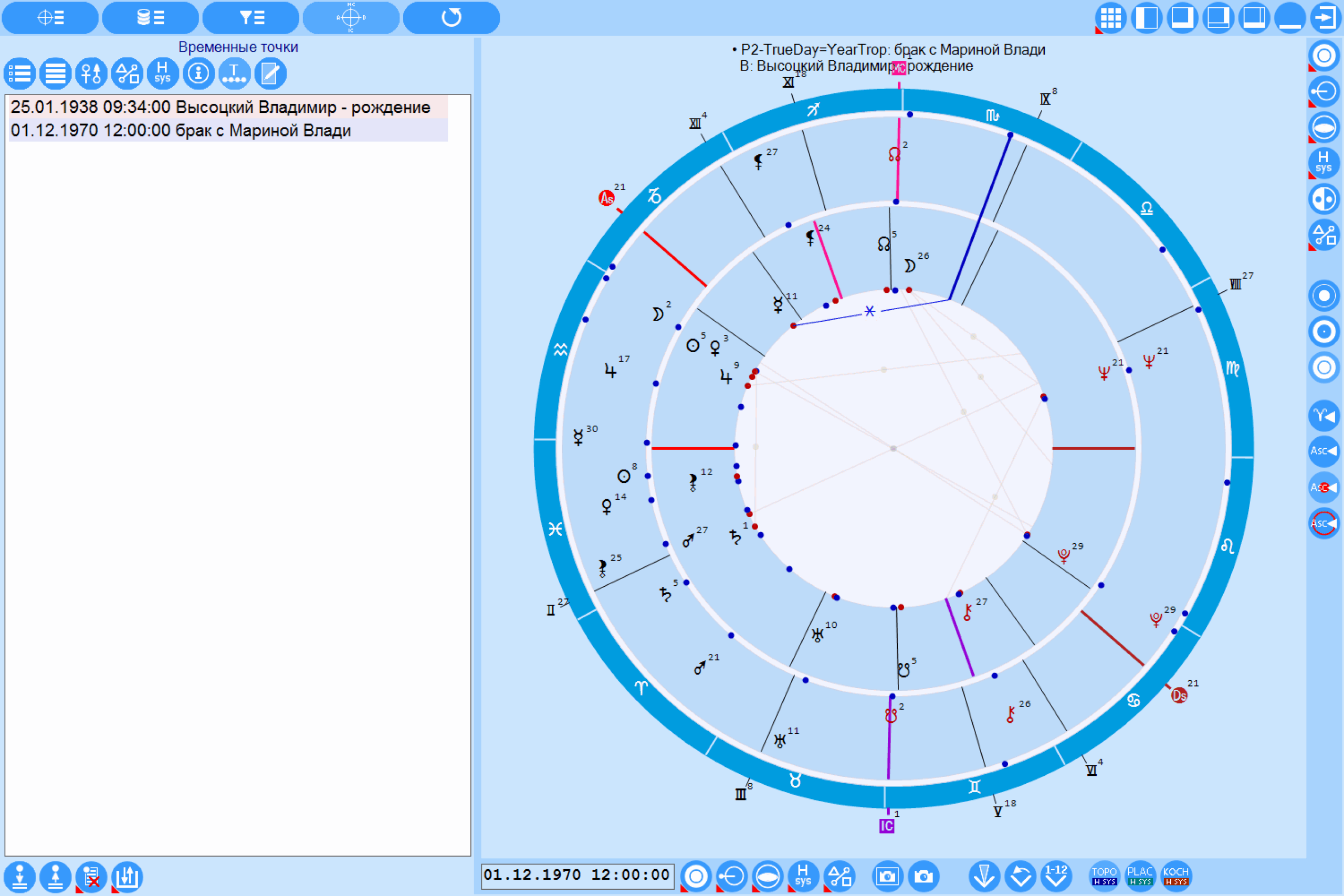
Task: Click the red As marker on chart
Action: [606, 198]
